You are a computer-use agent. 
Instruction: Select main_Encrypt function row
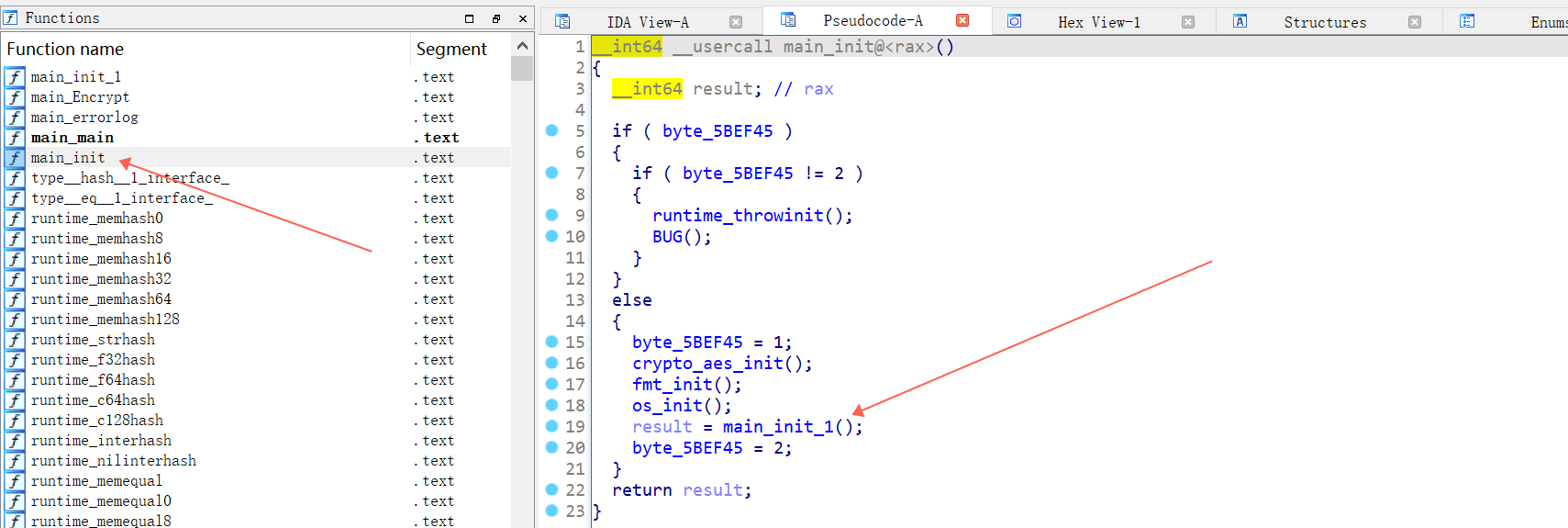point(256,97)
